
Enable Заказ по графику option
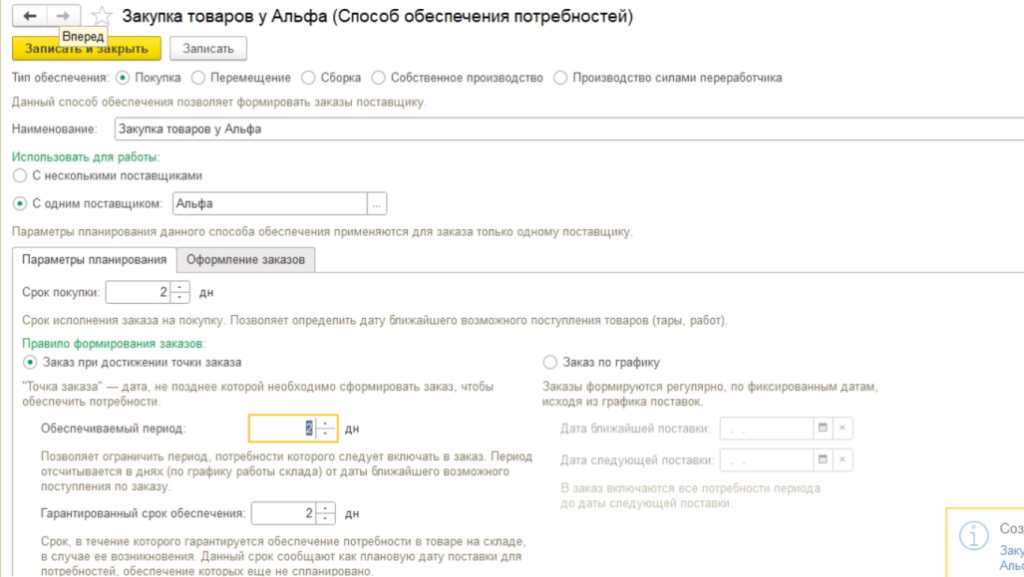[x=550, y=362]
